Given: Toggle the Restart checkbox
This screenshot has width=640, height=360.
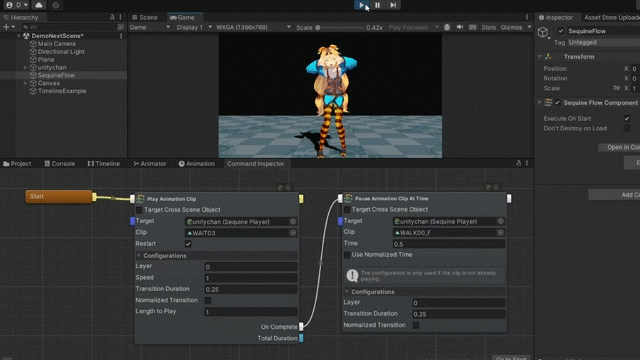Looking at the screenshot, I should pos(188,244).
